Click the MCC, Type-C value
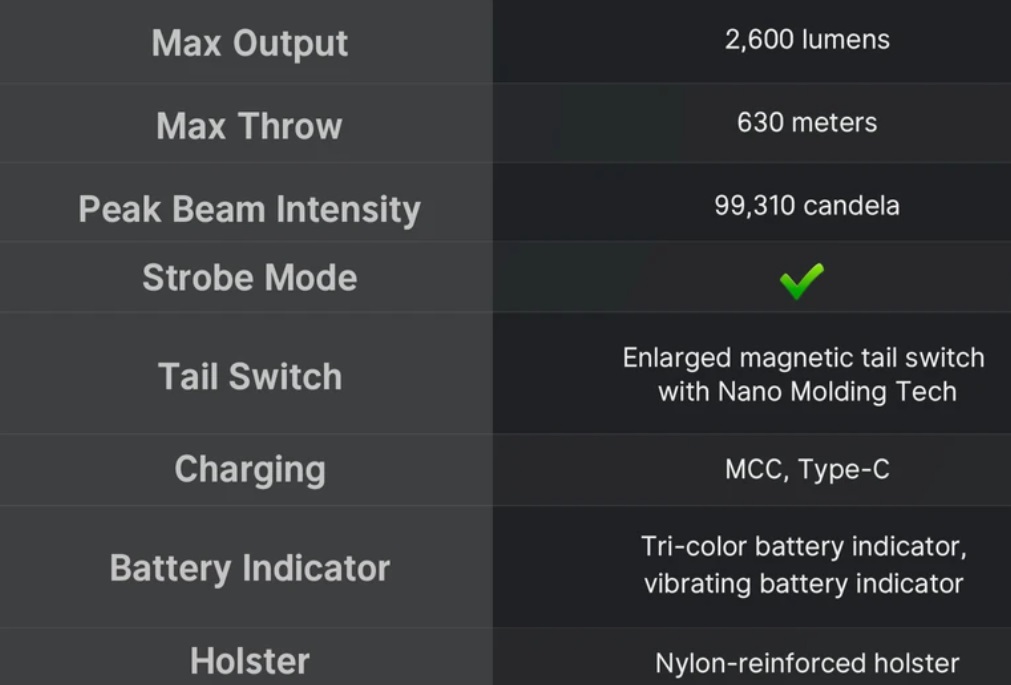1011x685 pixels. 807,469
